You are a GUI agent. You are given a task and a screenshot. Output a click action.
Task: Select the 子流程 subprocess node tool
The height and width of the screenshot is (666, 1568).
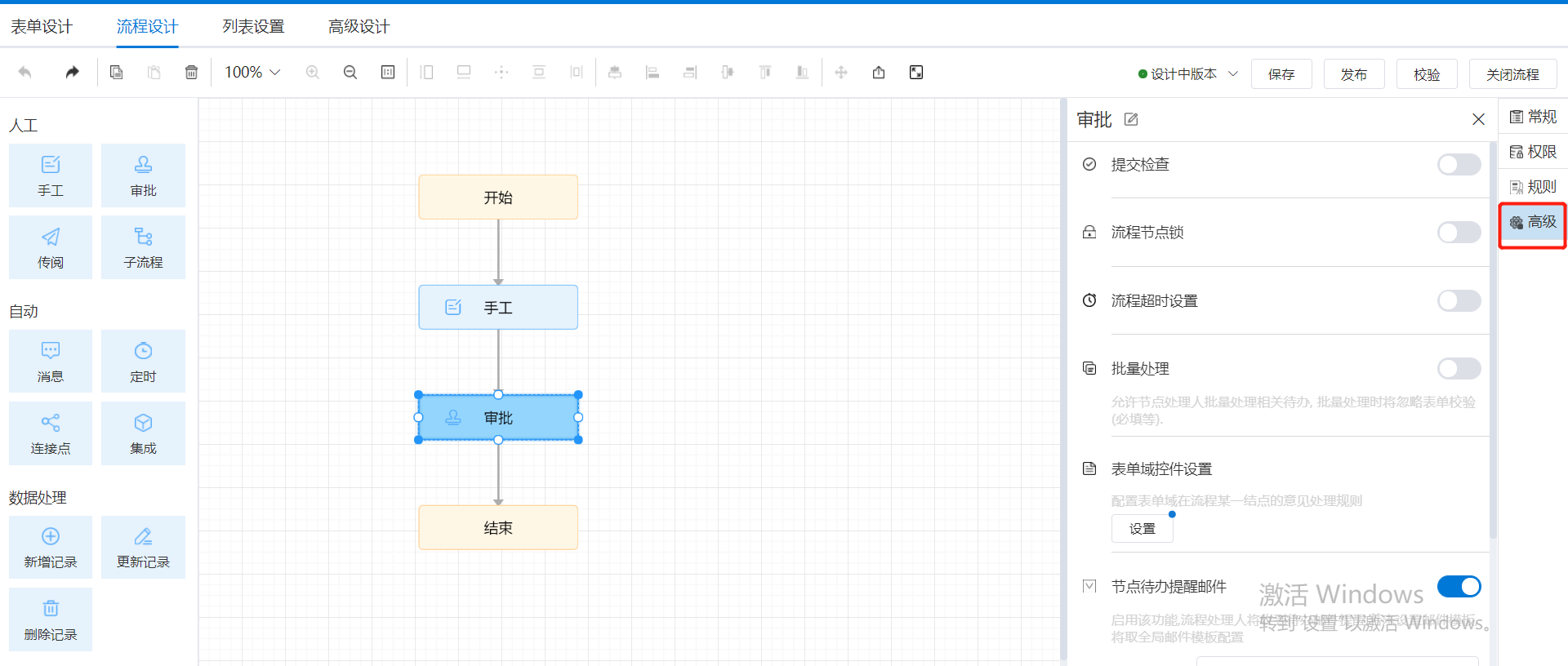click(x=143, y=247)
